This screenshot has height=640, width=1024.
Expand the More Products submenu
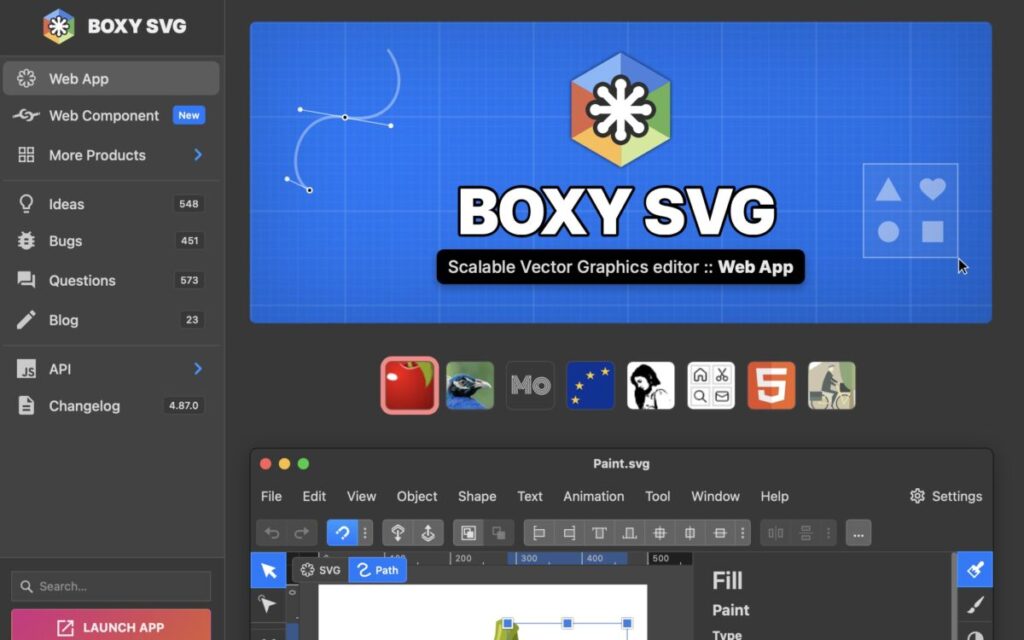198,155
